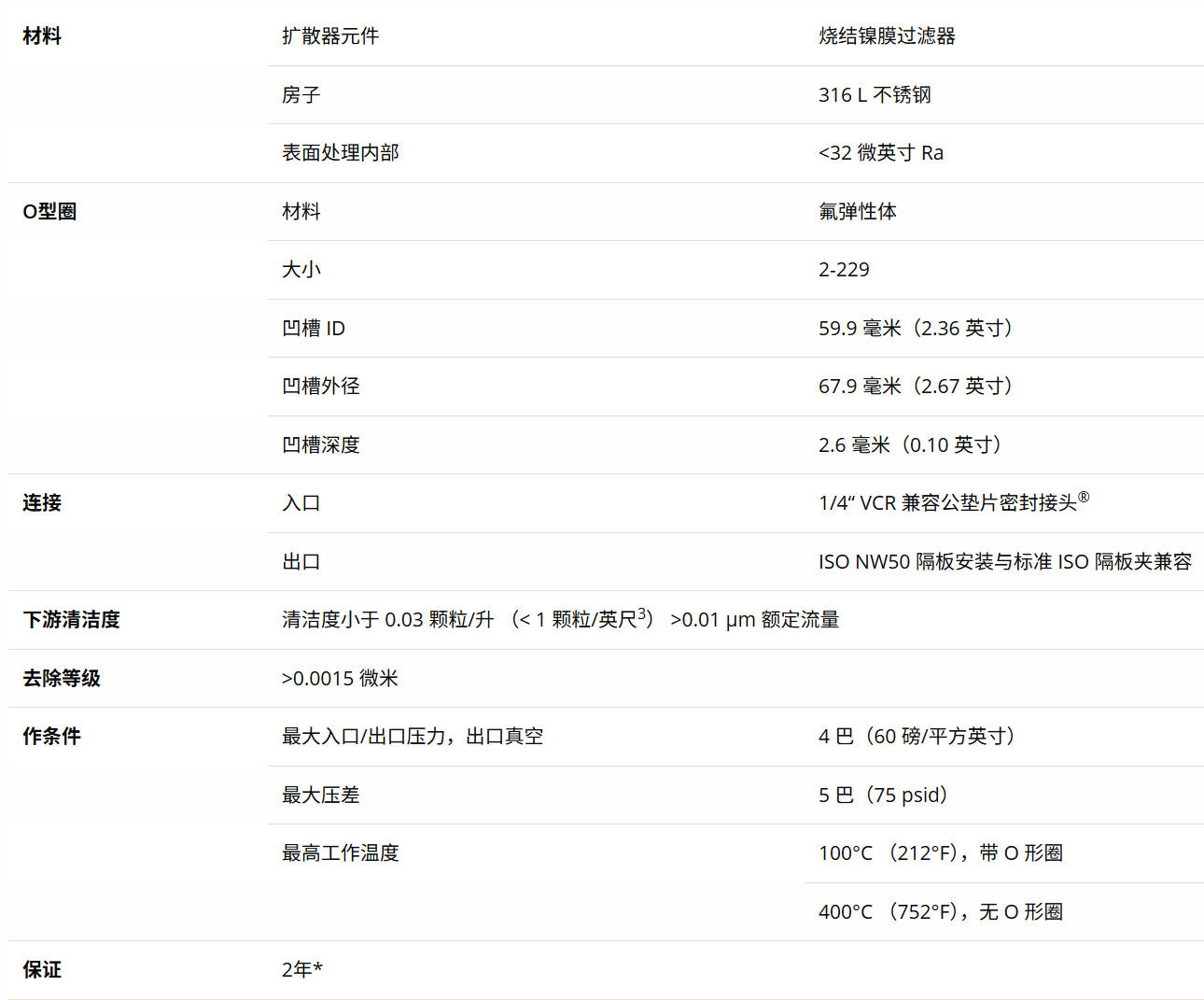1204x1000 pixels.
Task: Click the 316 L 不锈钢 value
Action: (875, 95)
